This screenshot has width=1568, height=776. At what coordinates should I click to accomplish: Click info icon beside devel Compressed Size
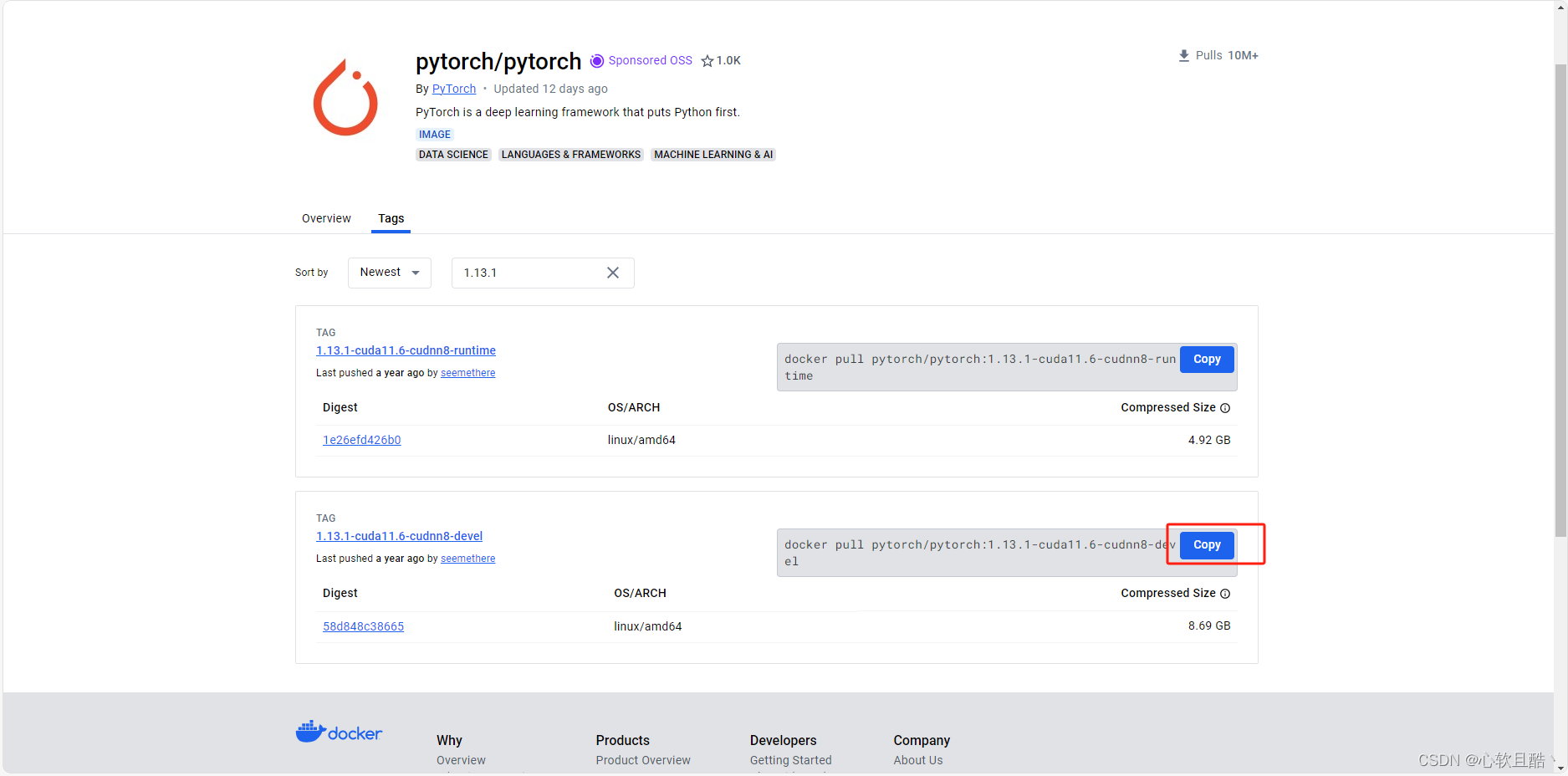point(1225,593)
